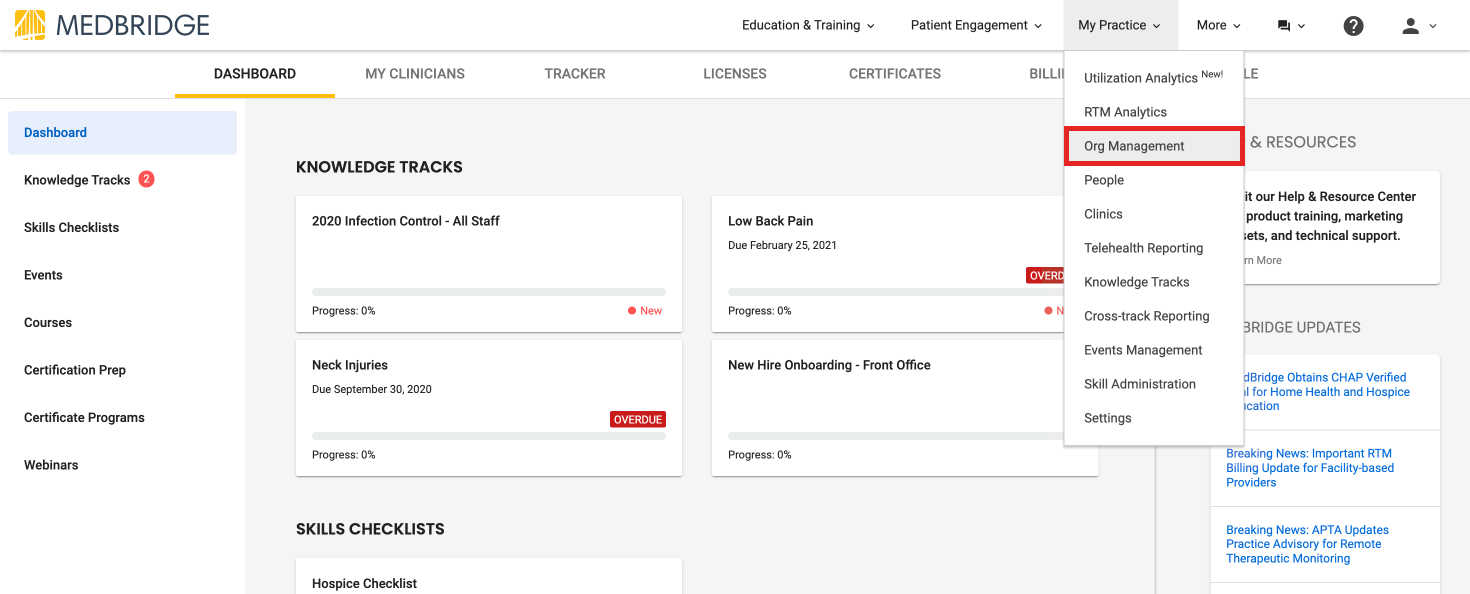1470x594 pixels.
Task: Open the help question mark icon
Action: pos(1353,26)
